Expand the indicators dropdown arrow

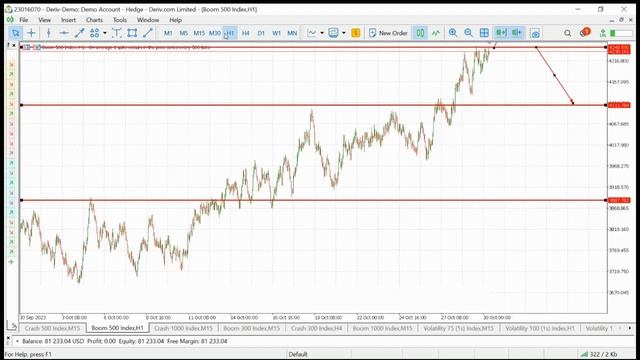[x=322, y=33]
